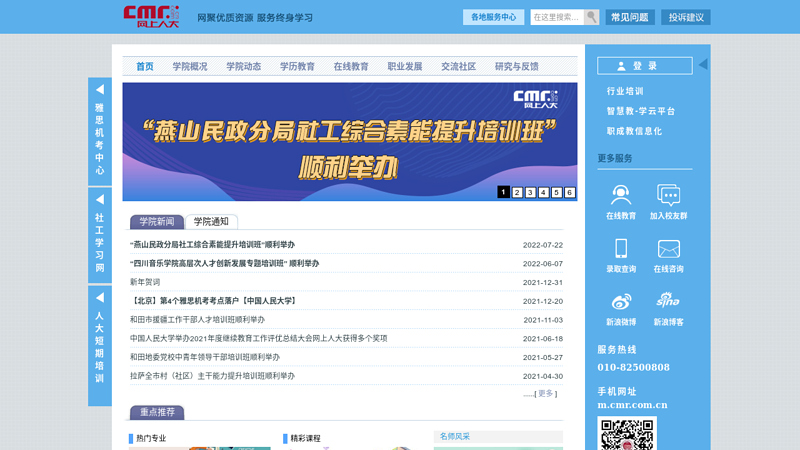Select 首页 in navigation
800x450 pixels.
(x=145, y=66)
